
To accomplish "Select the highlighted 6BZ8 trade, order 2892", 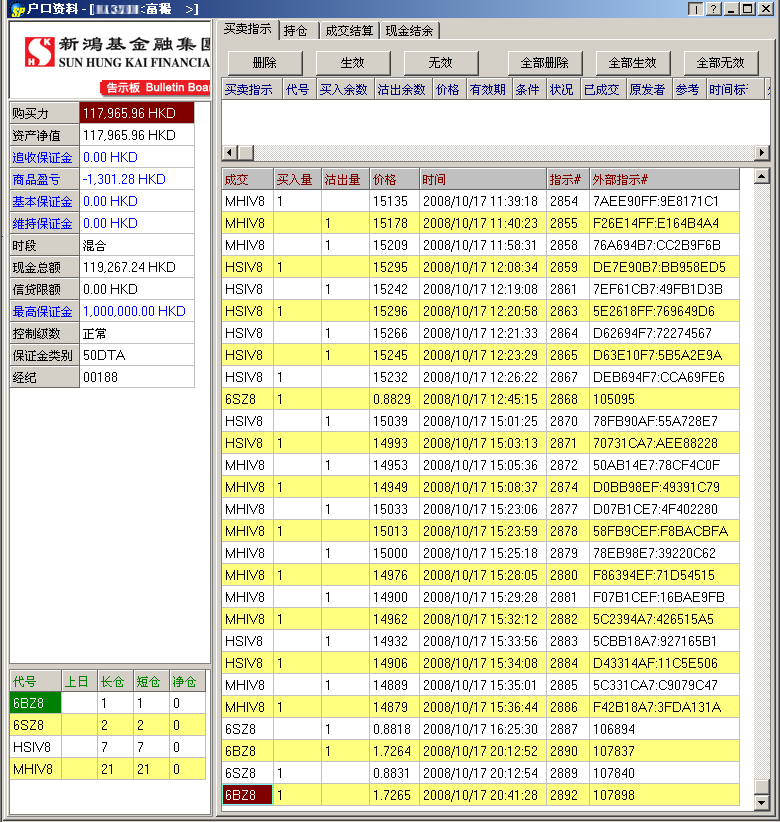I will coord(480,795).
